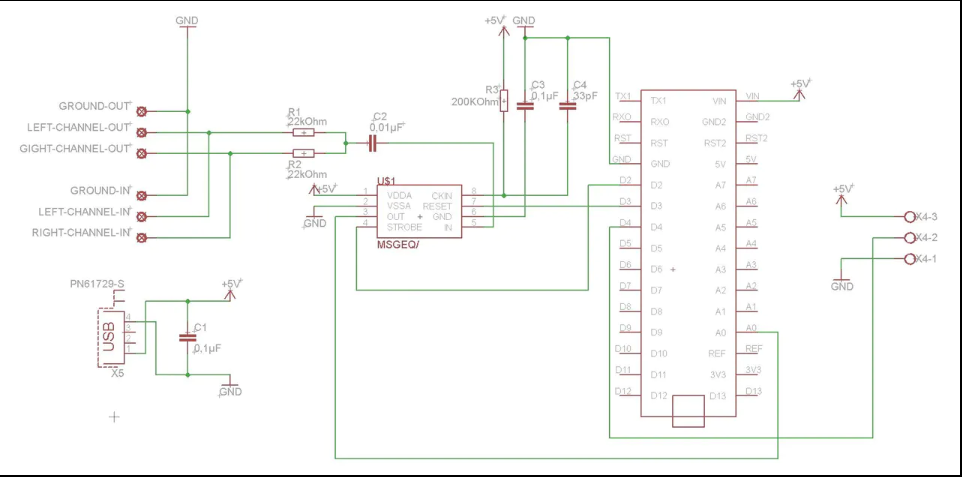Click the junction dot joining R1 and R2
The height and width of the screenshot is (477, 962).
click(345, 144)
